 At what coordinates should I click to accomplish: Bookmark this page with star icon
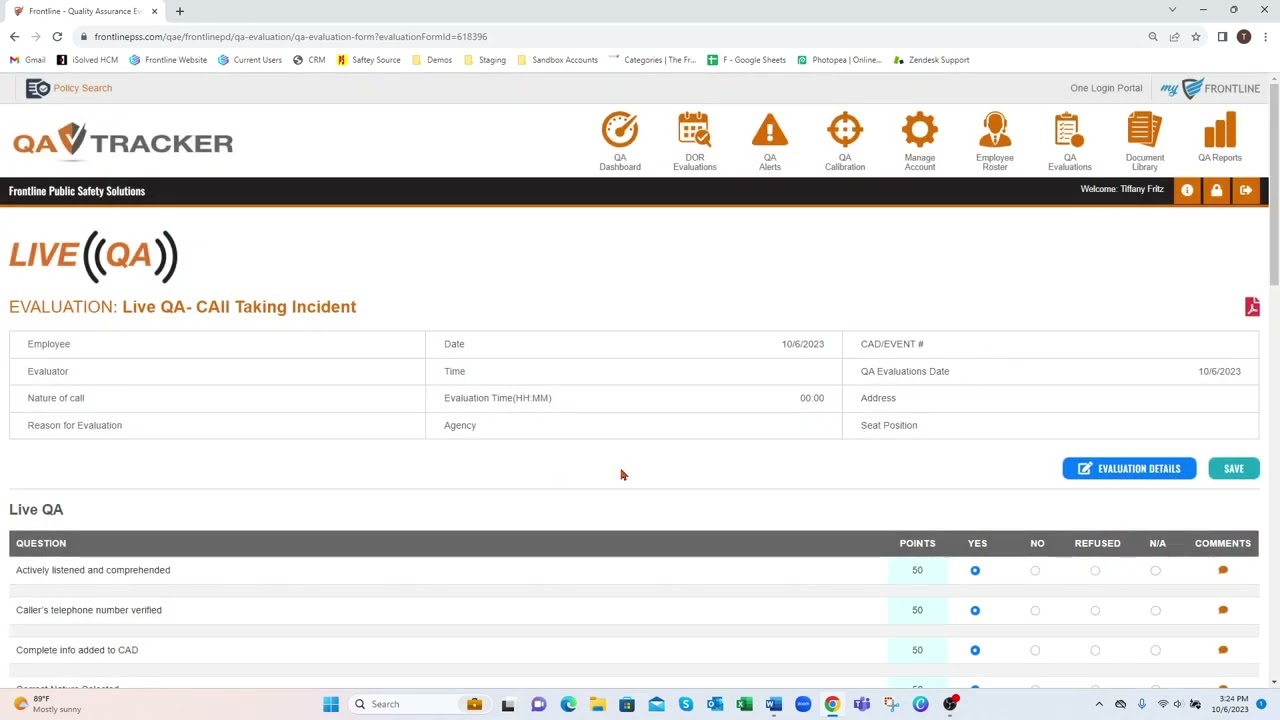coord(1195,37)
